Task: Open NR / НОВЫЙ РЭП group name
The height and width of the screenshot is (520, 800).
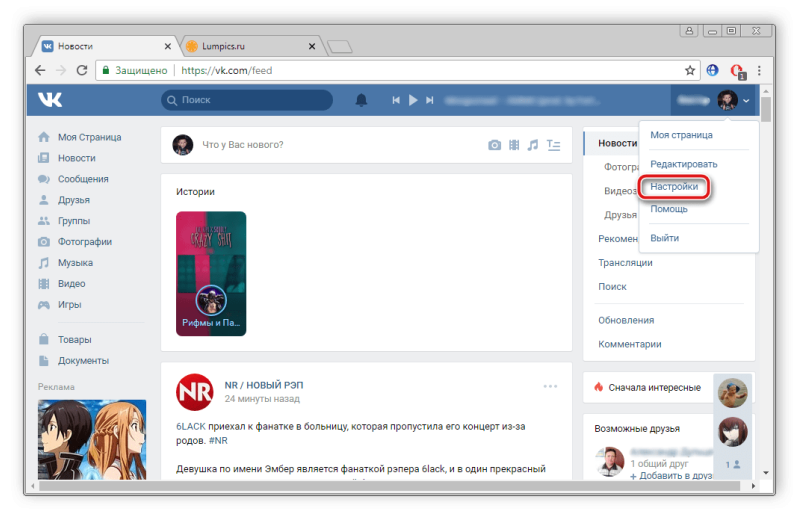Action: click(264, 385)
